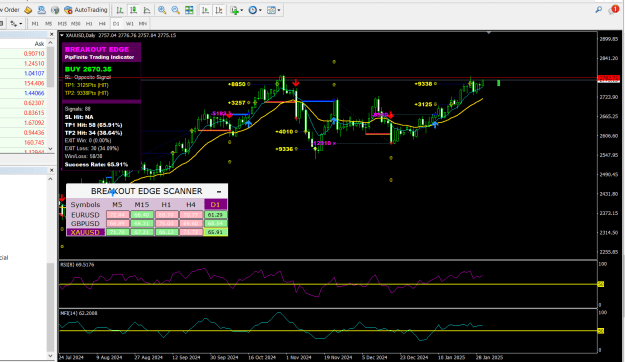Toggle the Chart Shift icon
Image resolution: width=625 pixels, height=362 pixels.
(218, 10)
